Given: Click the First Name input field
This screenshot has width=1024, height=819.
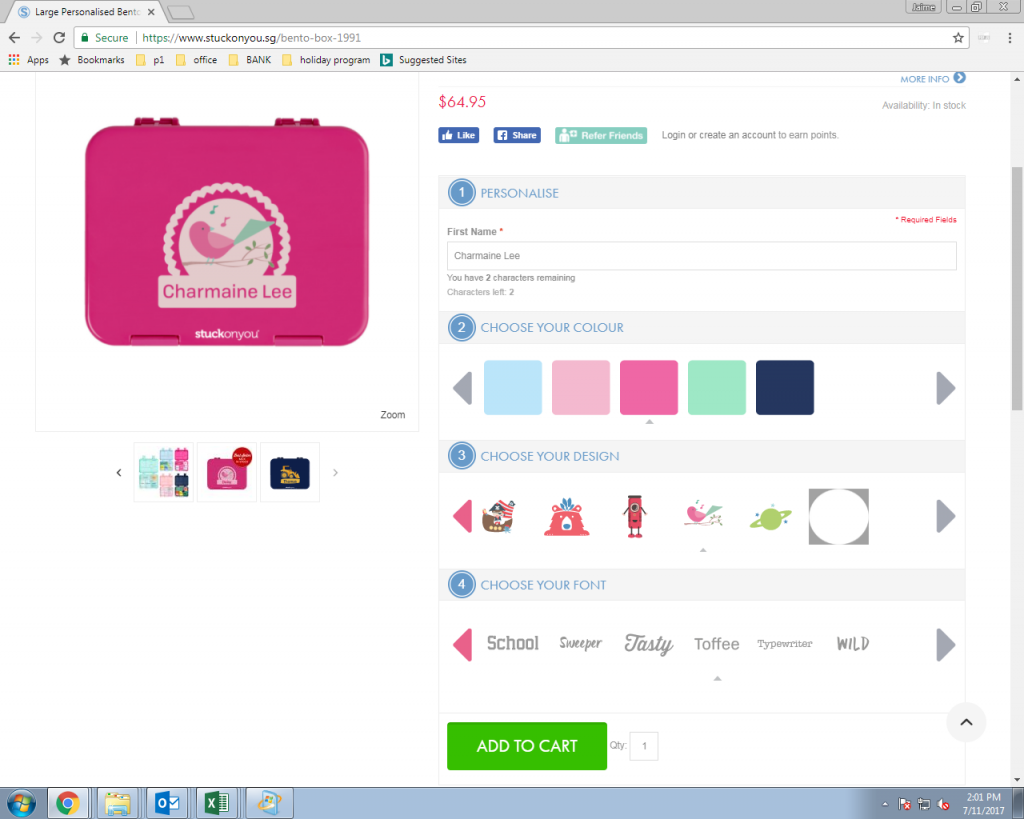Looking at the screenshot, I should 701,255.
